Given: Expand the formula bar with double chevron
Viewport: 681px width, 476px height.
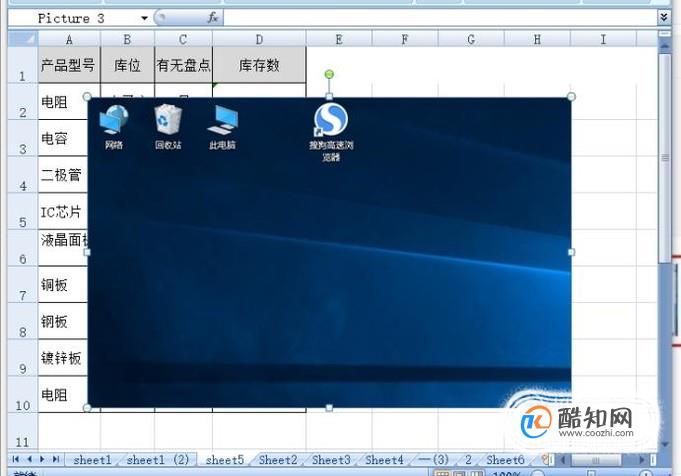Looking at the screenshot, I should click(x=664, y=18).
